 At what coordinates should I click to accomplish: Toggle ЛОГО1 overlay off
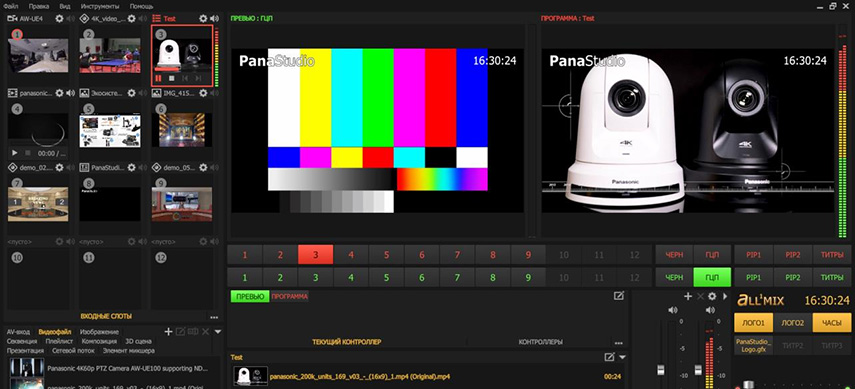click(754, 322)
